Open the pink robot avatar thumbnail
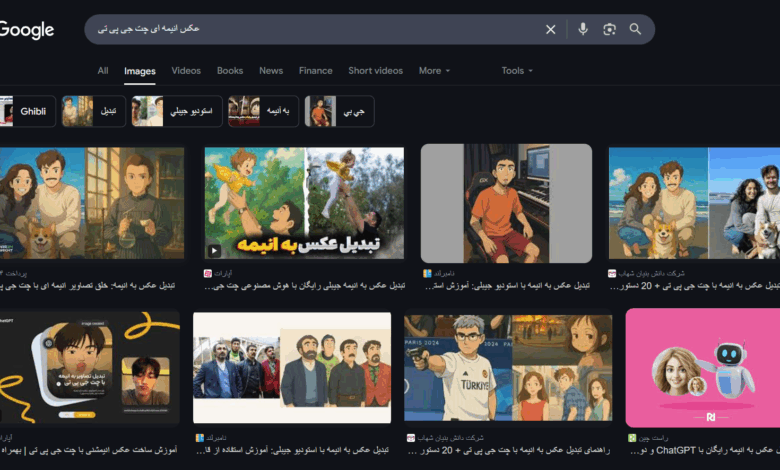 click(x=702, y=368)
